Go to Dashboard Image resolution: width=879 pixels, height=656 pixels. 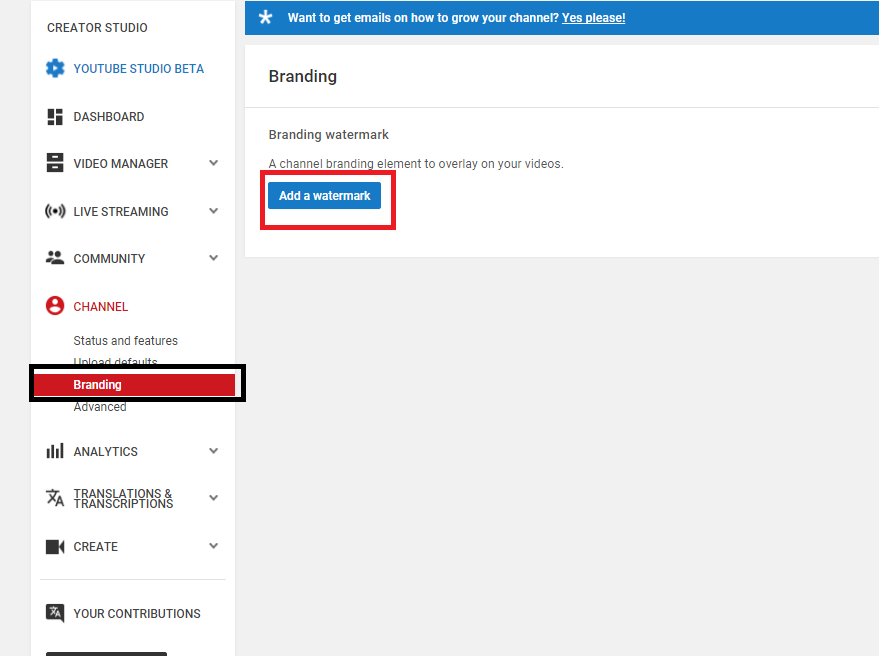tap(109, 117)
